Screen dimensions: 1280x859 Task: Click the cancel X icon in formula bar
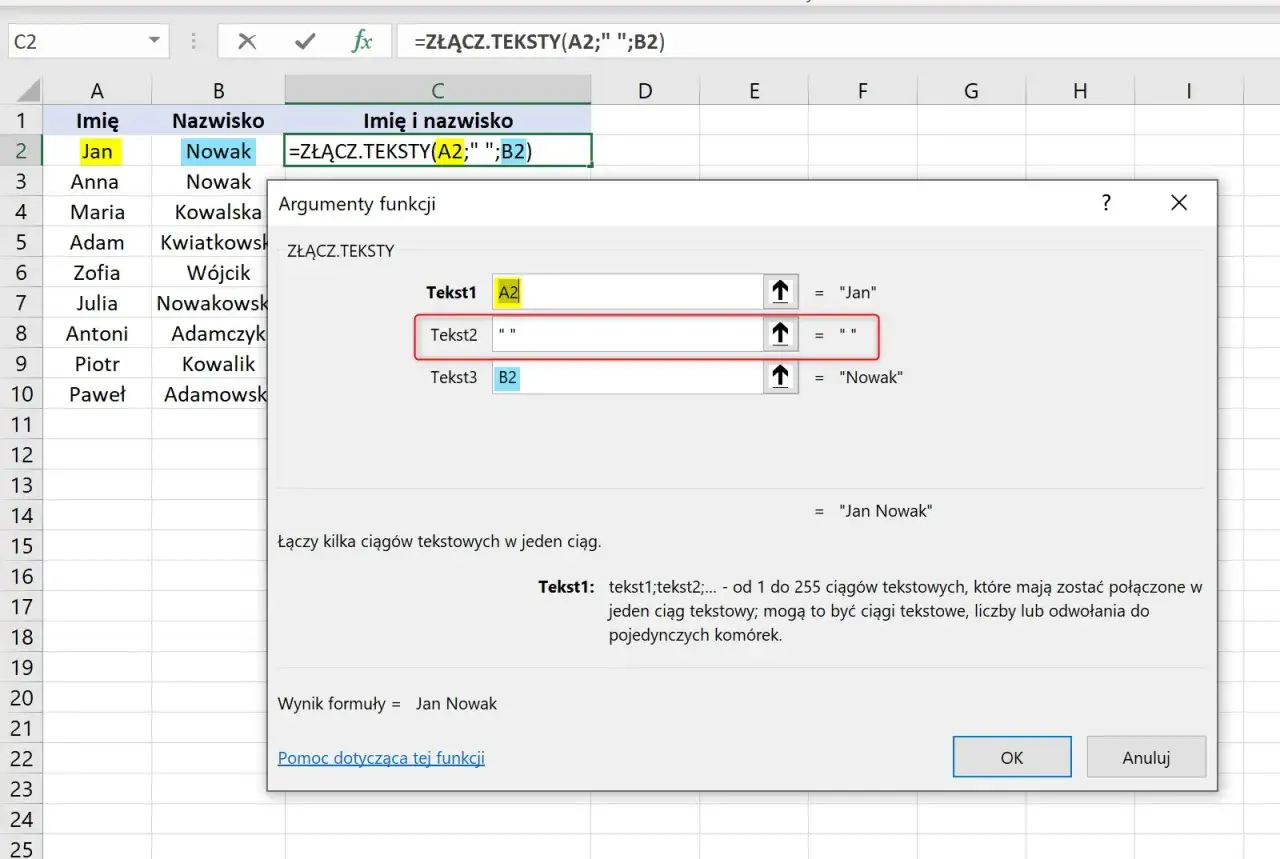246,41
